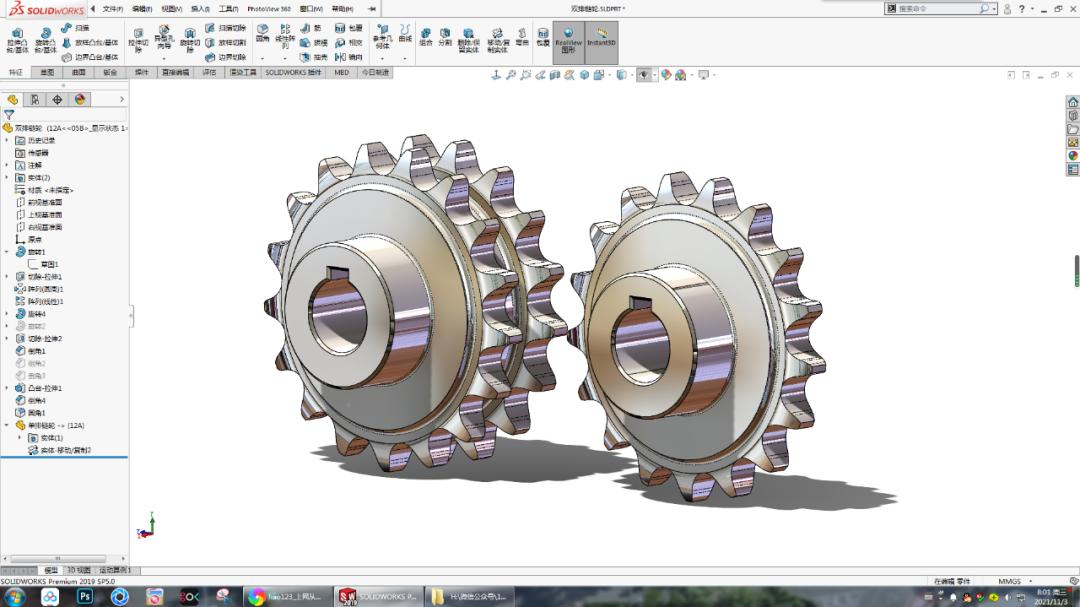This screenshot has height=607, width=1080.
Task: Click the Windows Start button
Action: (15, 597)
